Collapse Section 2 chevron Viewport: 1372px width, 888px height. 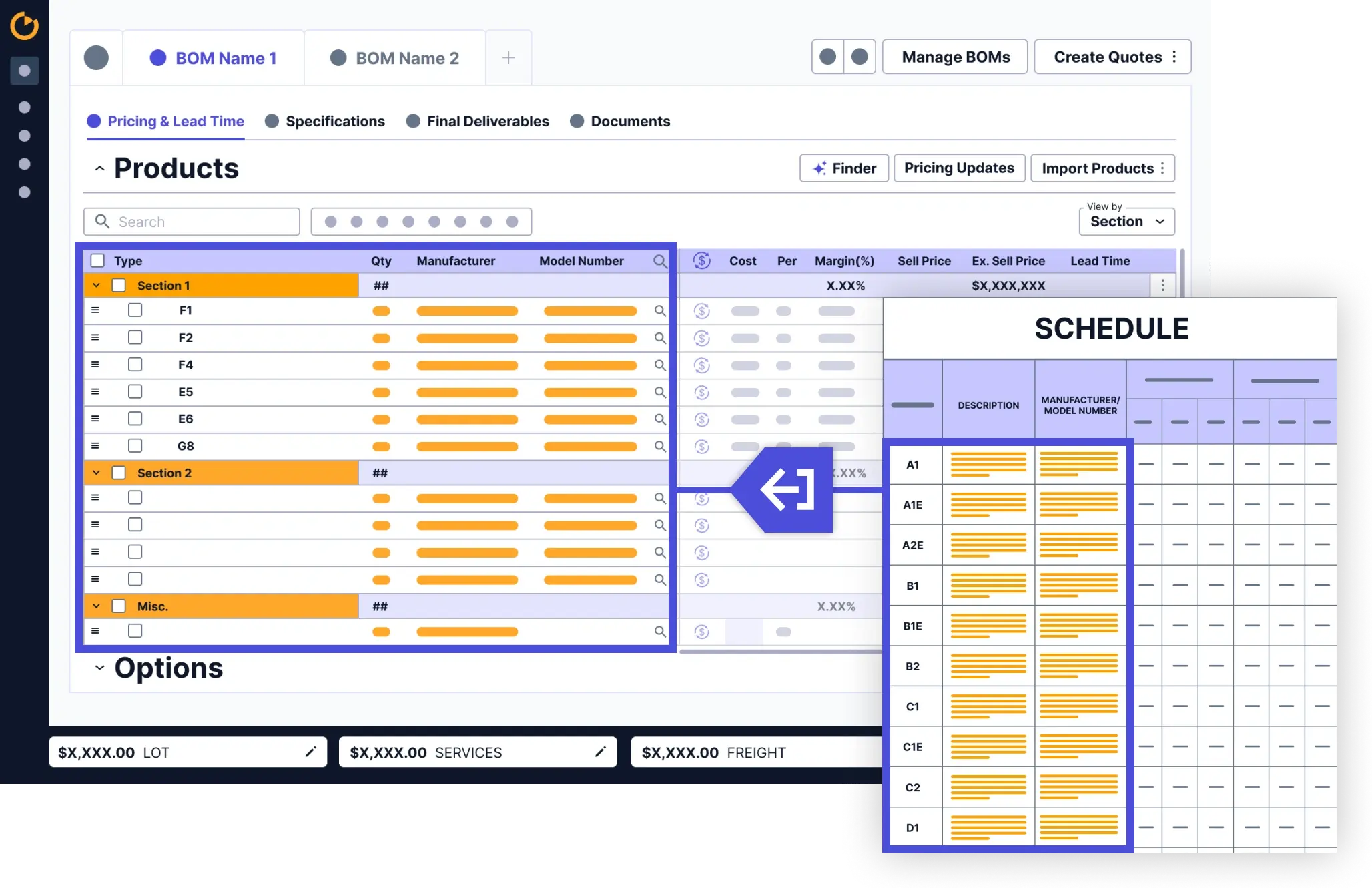[97, 473]
